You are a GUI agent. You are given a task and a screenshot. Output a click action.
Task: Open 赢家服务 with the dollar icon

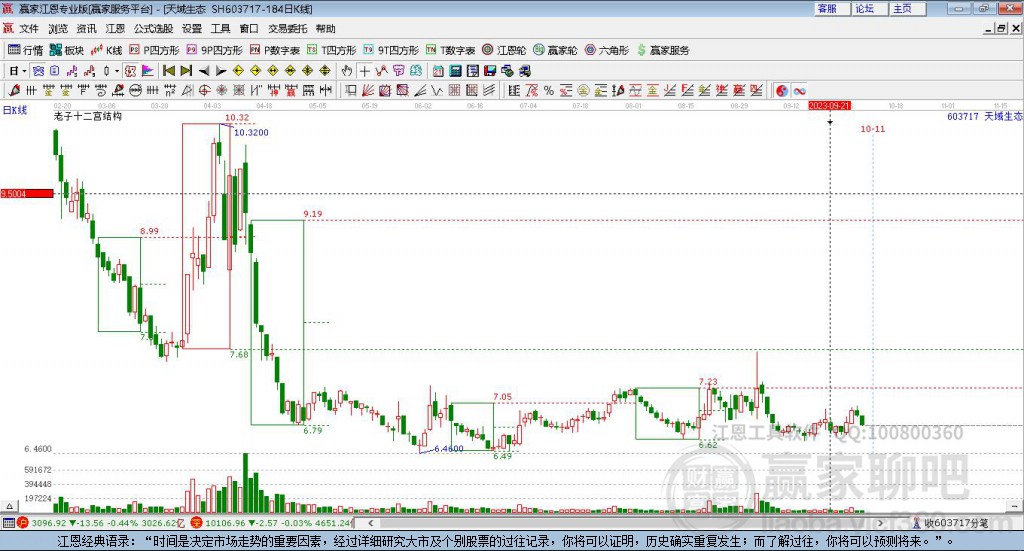click(663, 50)
